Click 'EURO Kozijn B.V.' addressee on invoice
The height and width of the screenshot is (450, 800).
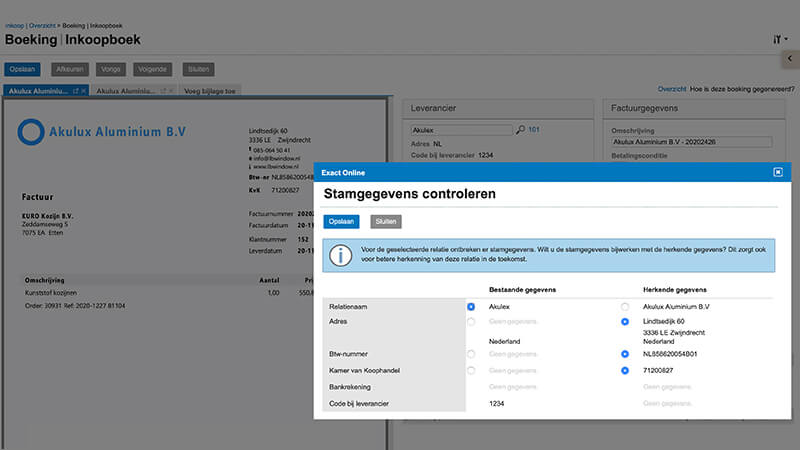pos(47,216)
